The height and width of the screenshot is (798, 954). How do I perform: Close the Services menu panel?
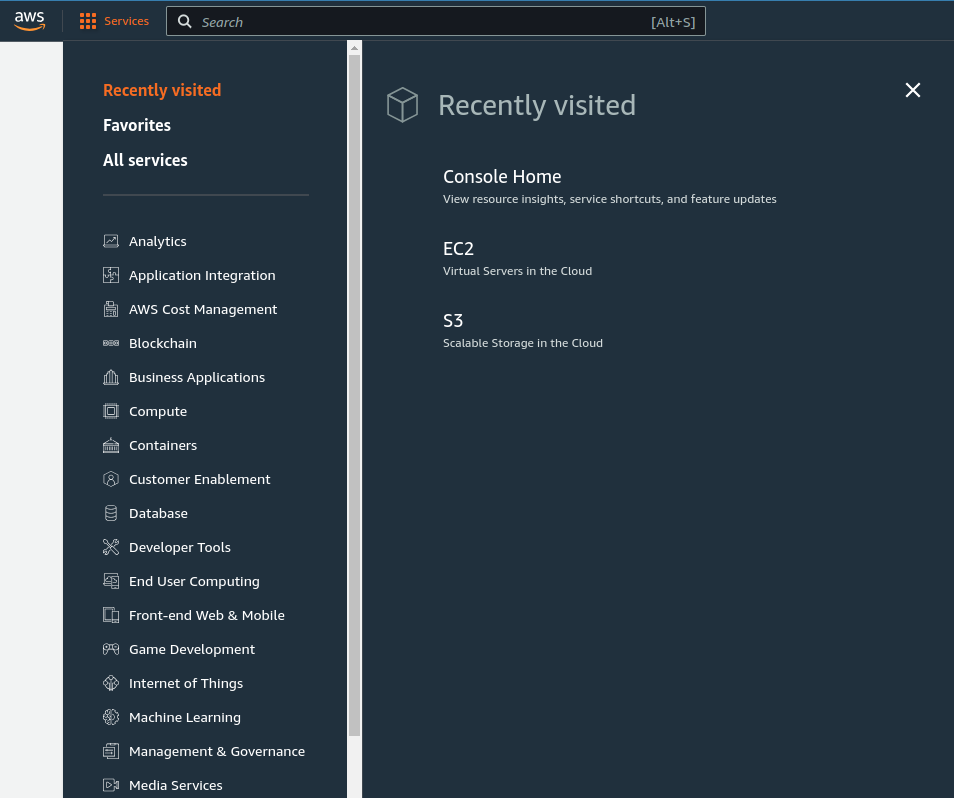click(913, 90)
